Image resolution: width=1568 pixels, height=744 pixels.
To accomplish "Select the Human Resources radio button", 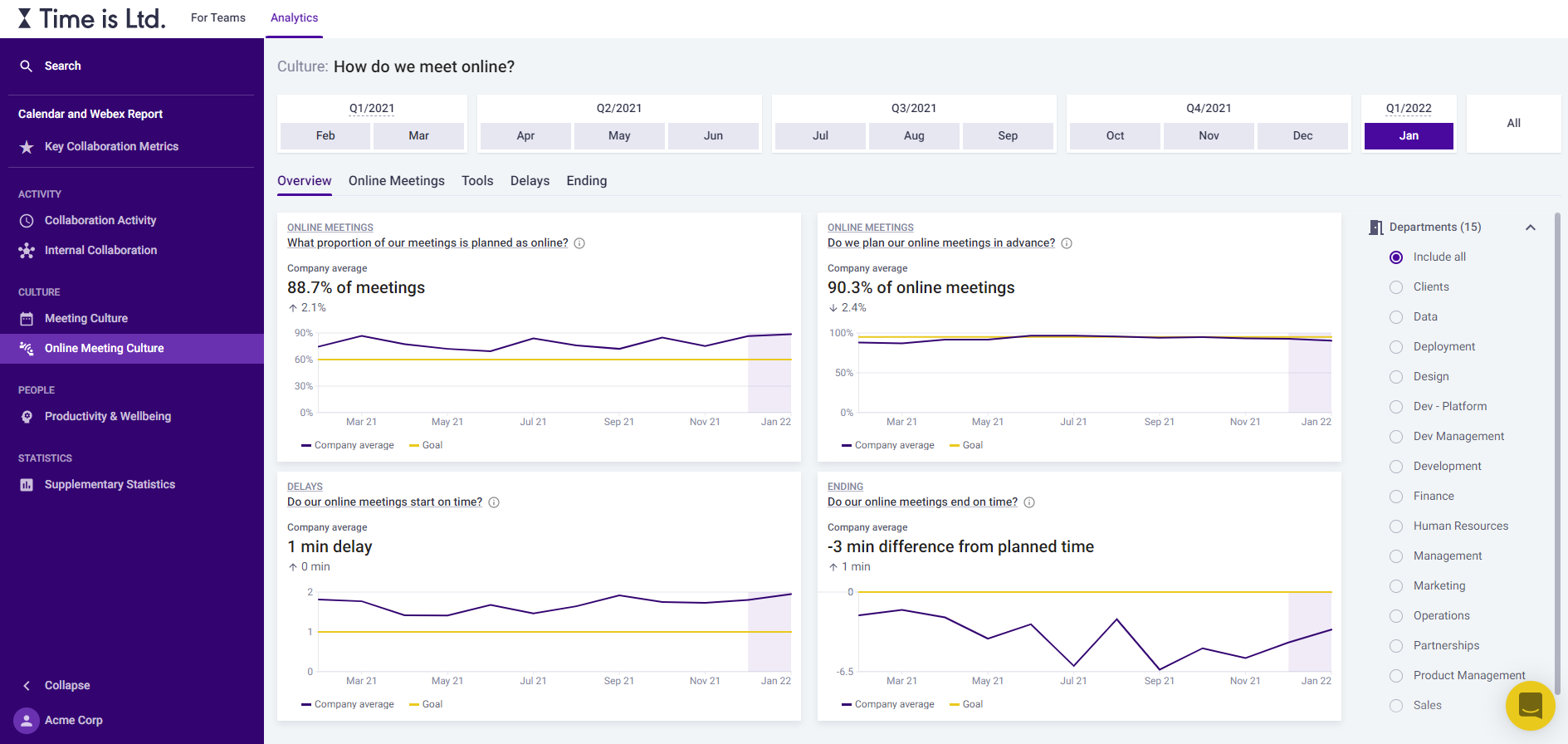I will point(1396,526).
